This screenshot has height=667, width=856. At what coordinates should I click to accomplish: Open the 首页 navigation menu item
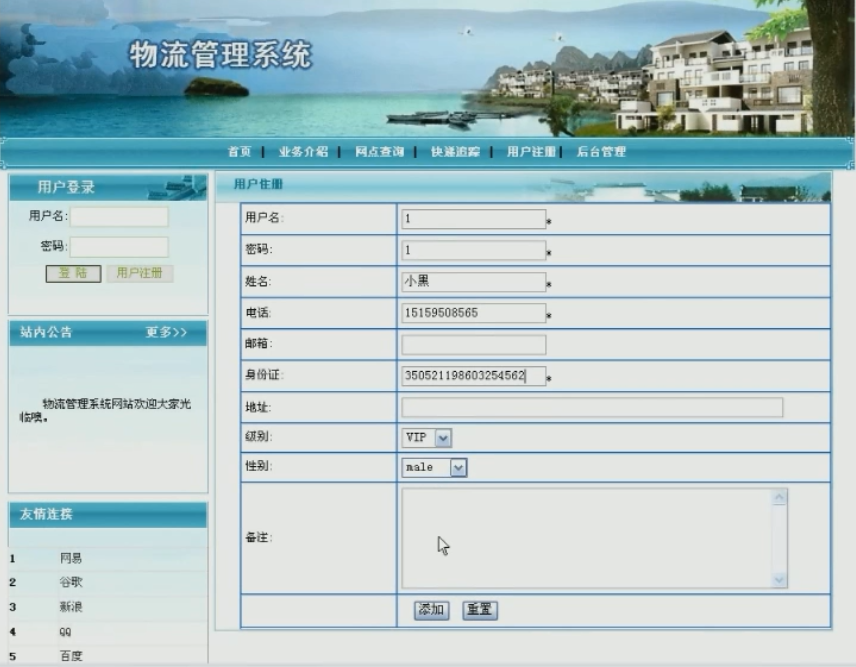[x=239, y=152]
